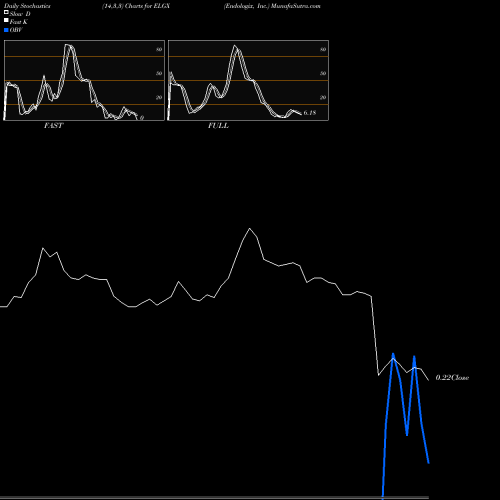Click the '(14,3,3) Charts for ELGX' heading

tap(136, 6)
